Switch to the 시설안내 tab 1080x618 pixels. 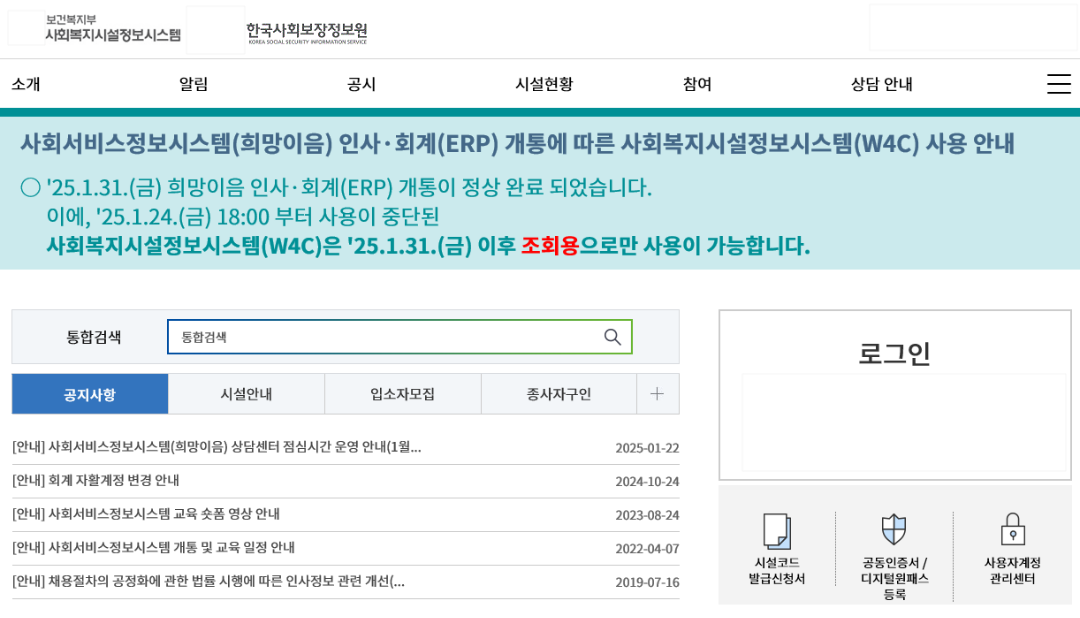coord(245,393)
